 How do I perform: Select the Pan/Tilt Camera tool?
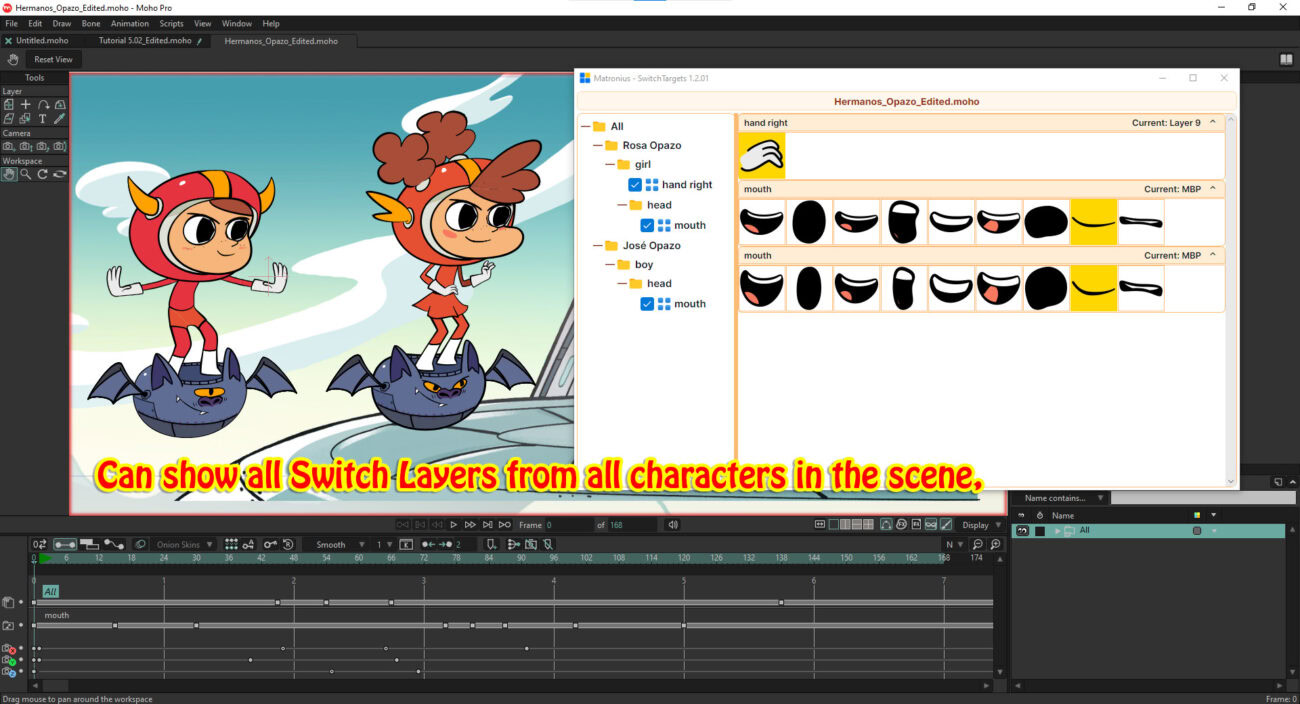point(60,146)
